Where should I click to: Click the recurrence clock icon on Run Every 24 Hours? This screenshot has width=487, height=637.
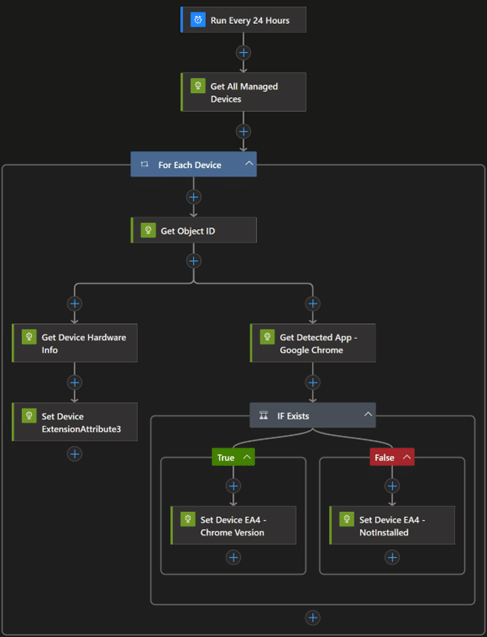[x=198, y=20]
